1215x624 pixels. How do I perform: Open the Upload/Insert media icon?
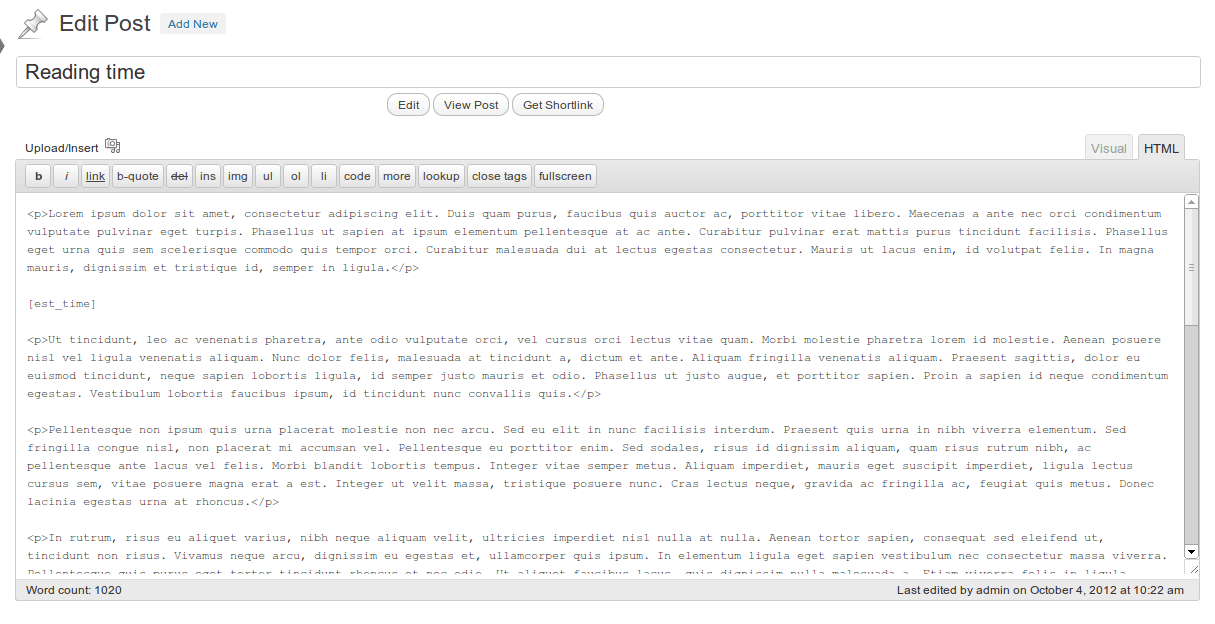(112, 146)
